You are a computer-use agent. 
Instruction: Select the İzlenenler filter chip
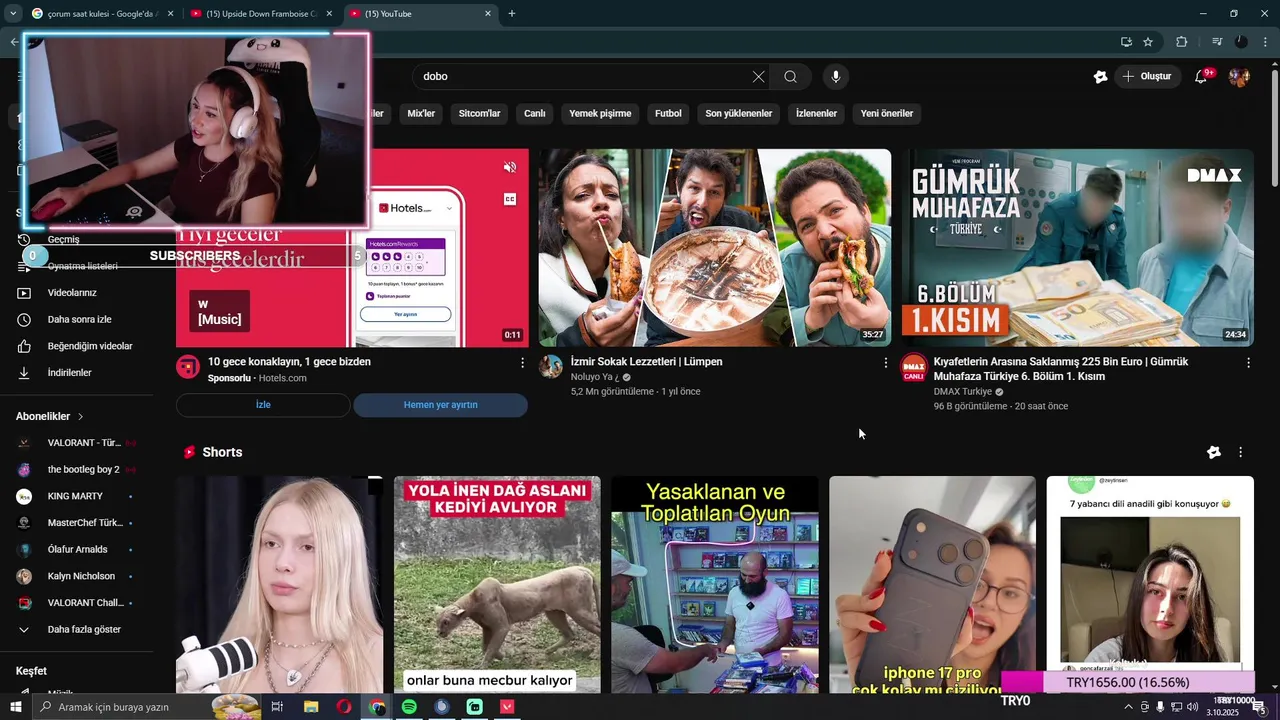(816, 114)
